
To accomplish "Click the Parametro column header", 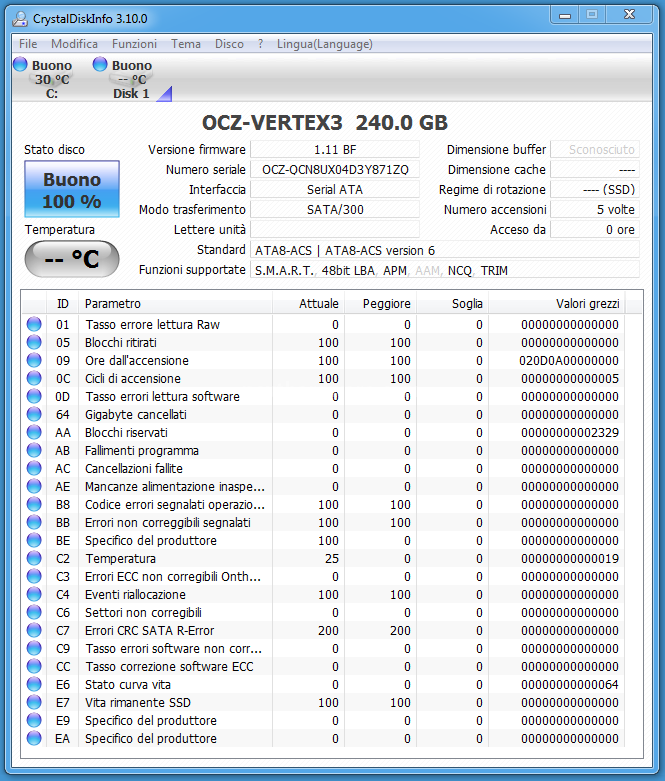I will pos(175,304).
